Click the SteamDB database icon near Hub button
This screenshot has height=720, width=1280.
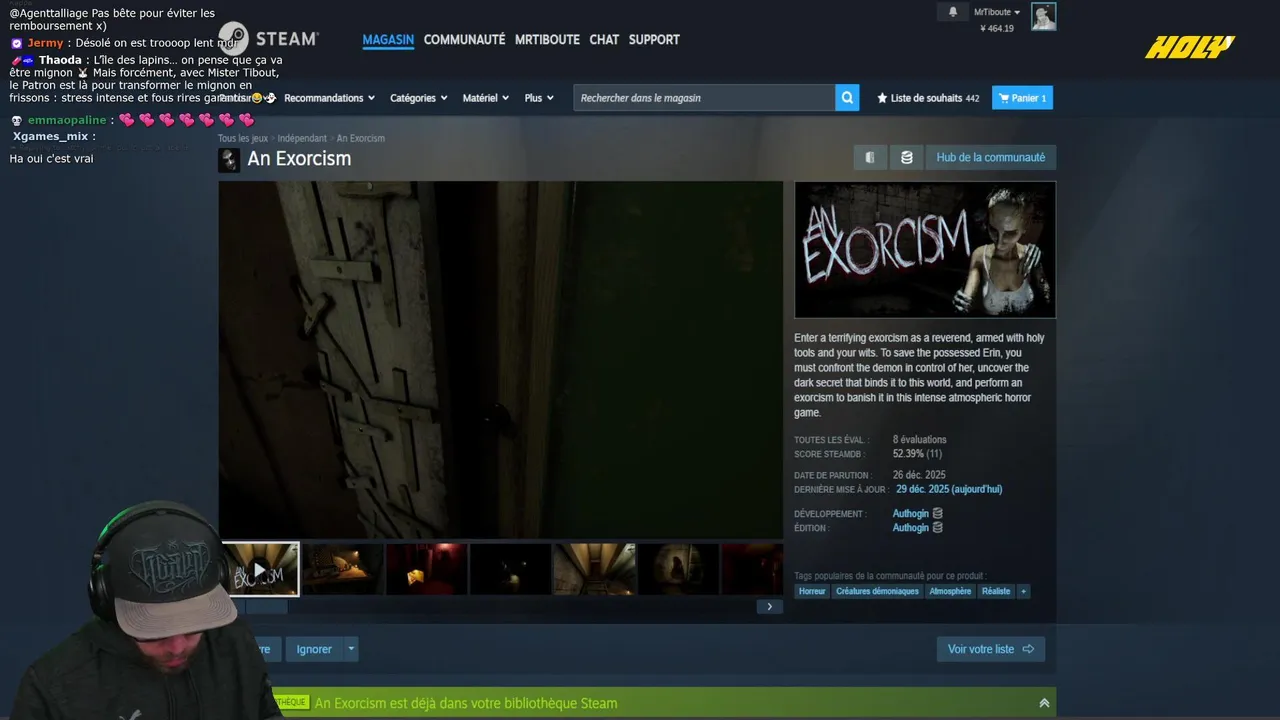tap(906, 157)
